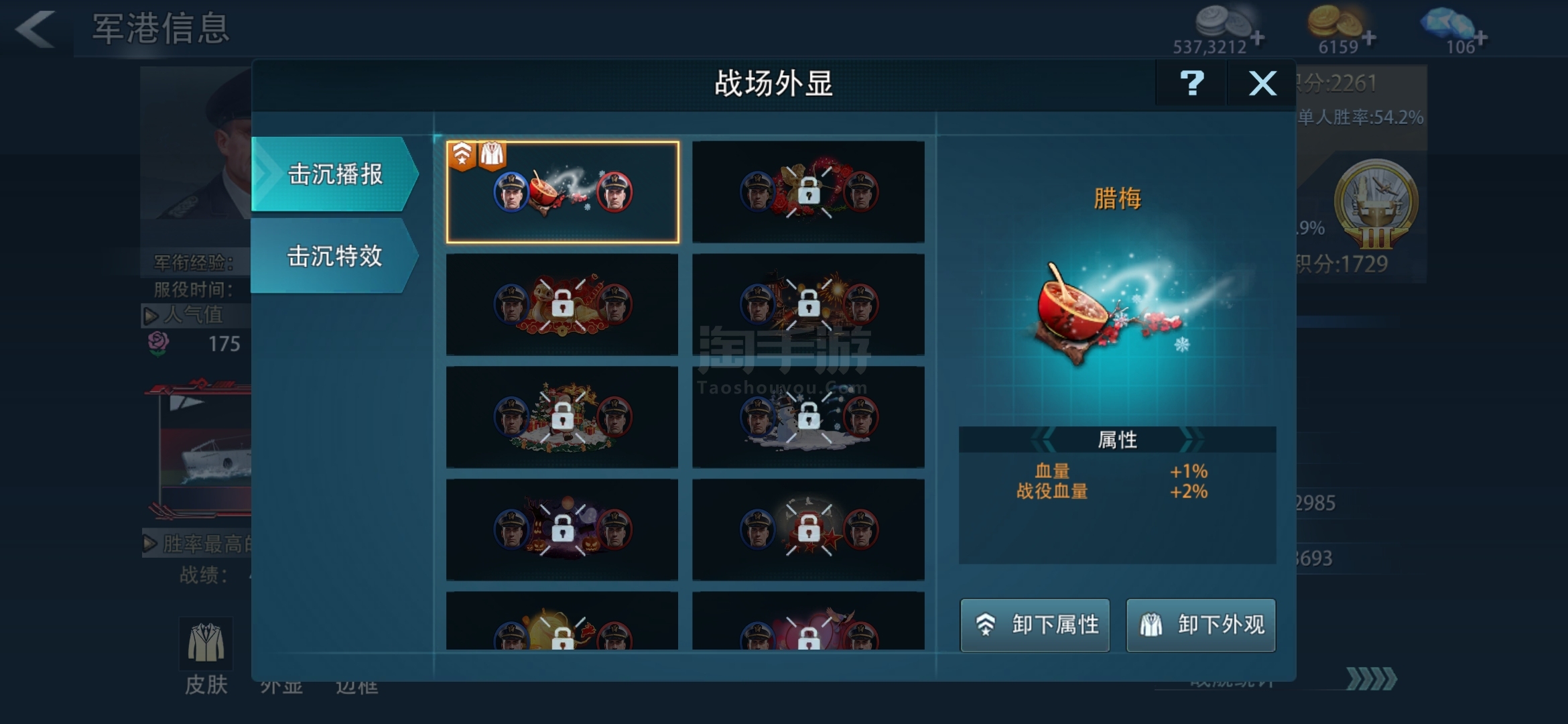This screenshot has height=724, width=1568.
Task: Select the locked rose wreath broadcast
Action: coord(808,192)
